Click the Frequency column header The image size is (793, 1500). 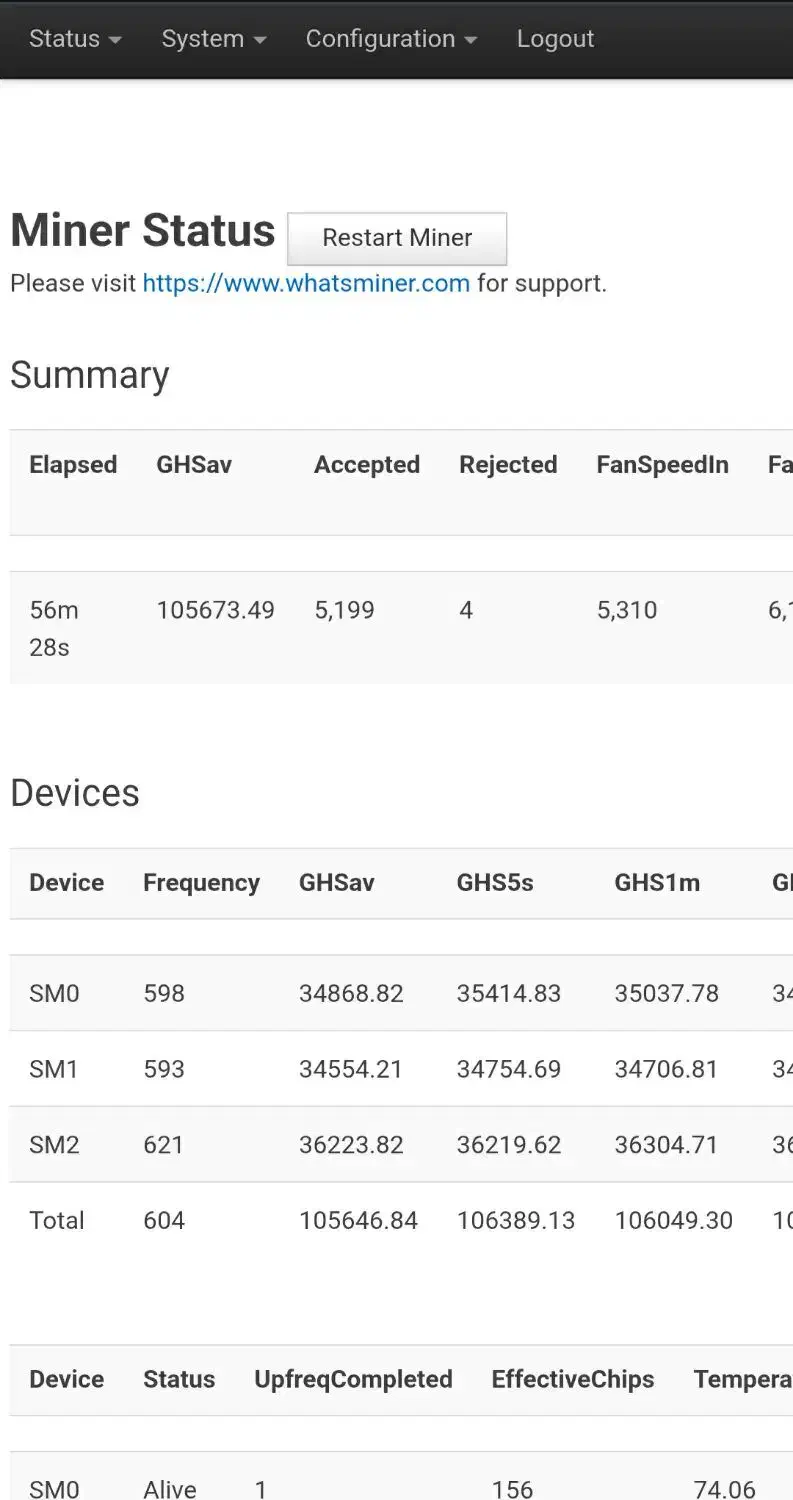201,883
